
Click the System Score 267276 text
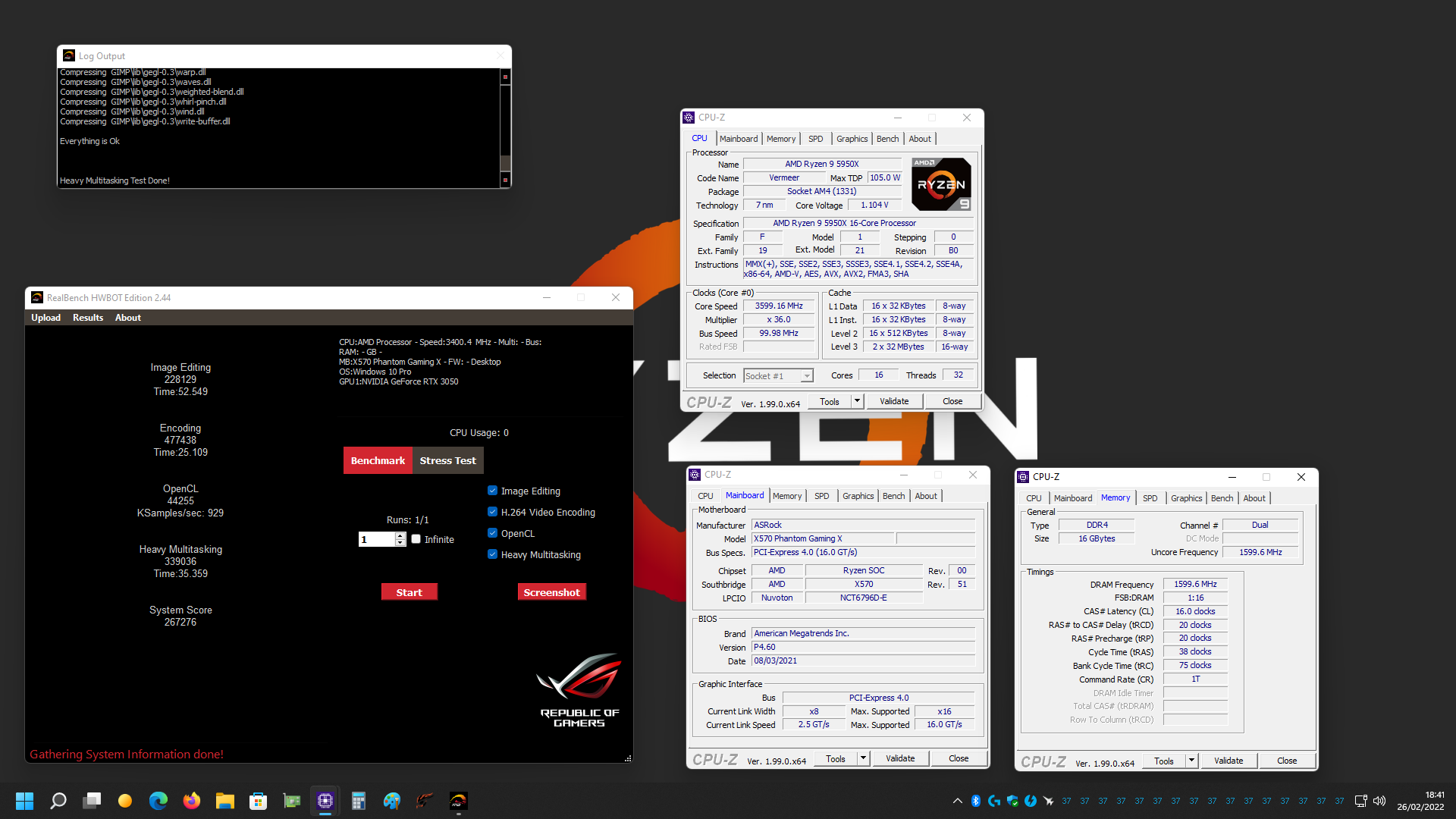click(x=180, y=616)
